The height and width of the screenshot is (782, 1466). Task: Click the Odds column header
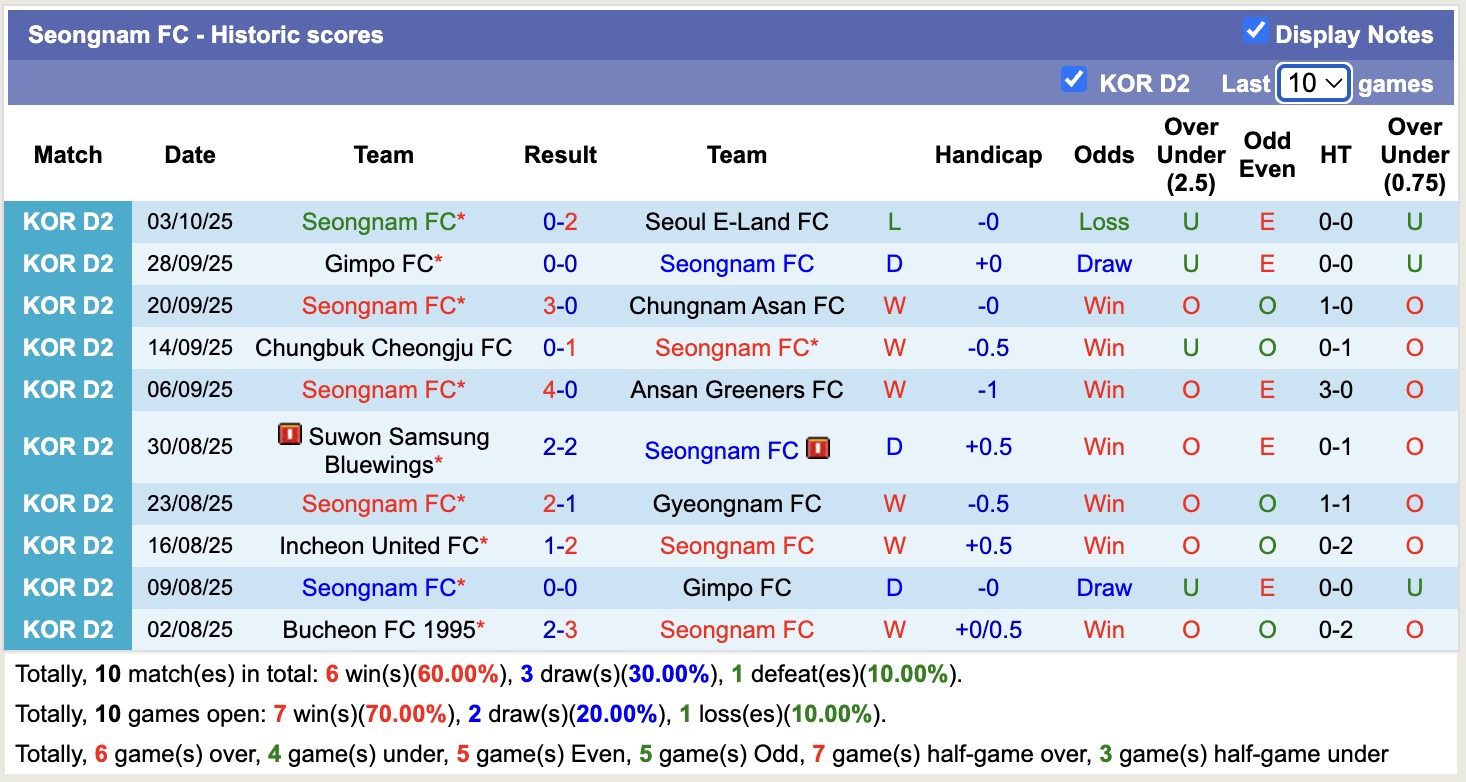pos(1103,155)
